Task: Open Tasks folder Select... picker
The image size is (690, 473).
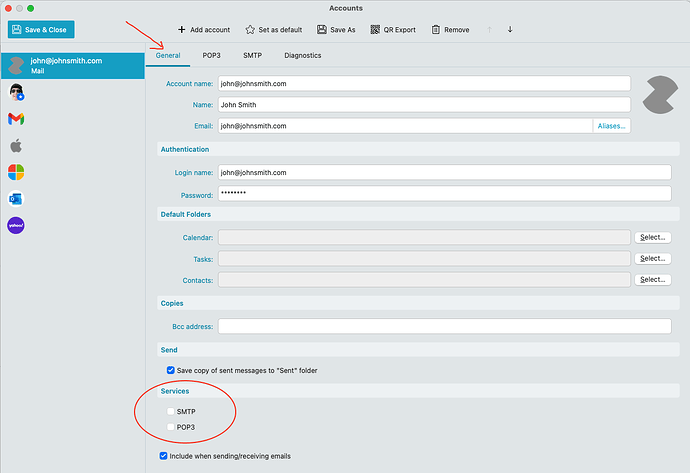Action: tap(652, 258)
